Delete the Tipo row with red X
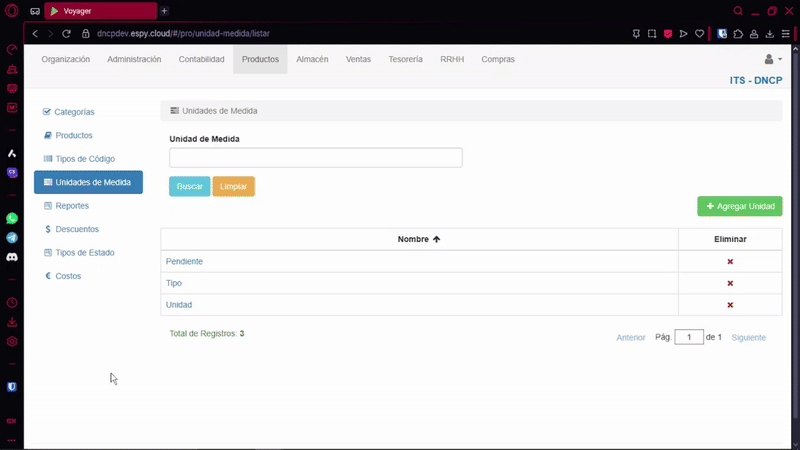This screenshot has width=800, height=450. [x=730, y=283]
